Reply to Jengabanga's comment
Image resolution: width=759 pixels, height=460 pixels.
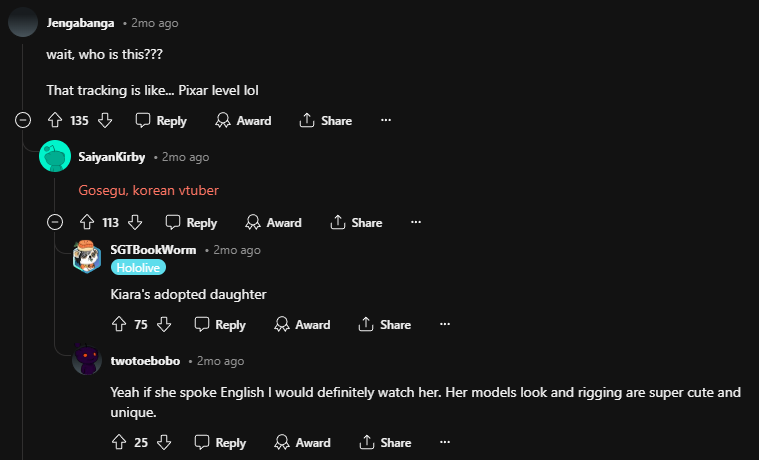click(x=161, y=121)
